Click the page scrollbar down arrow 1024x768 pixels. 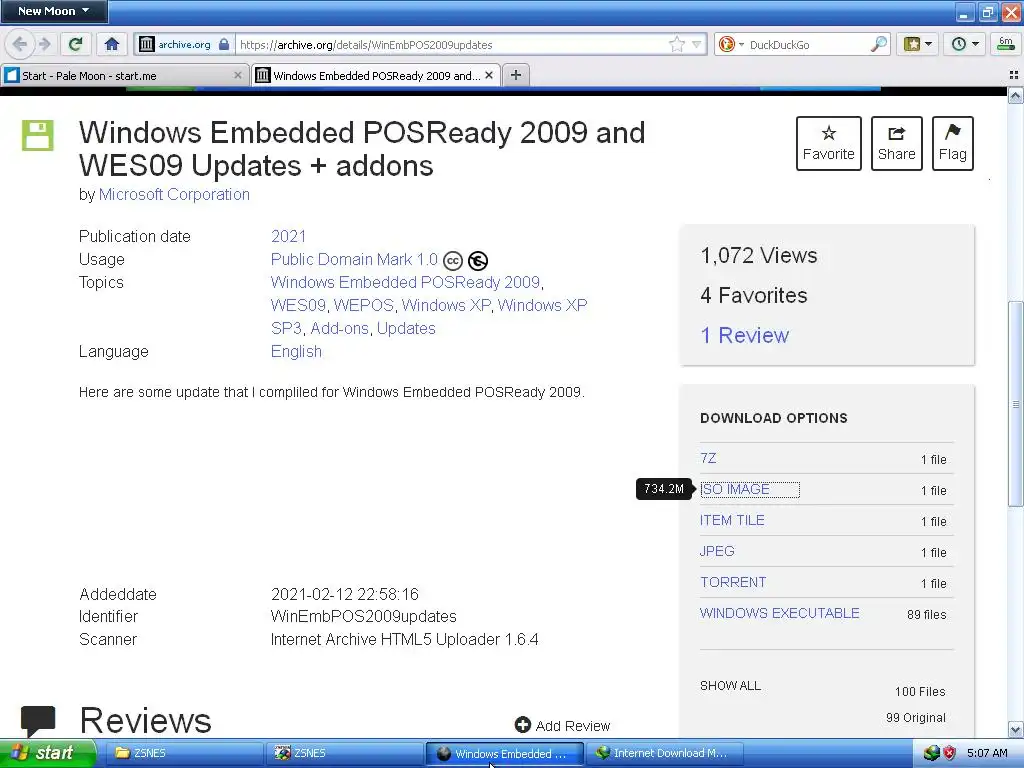pyautogui.click(x=1016, y=729)
